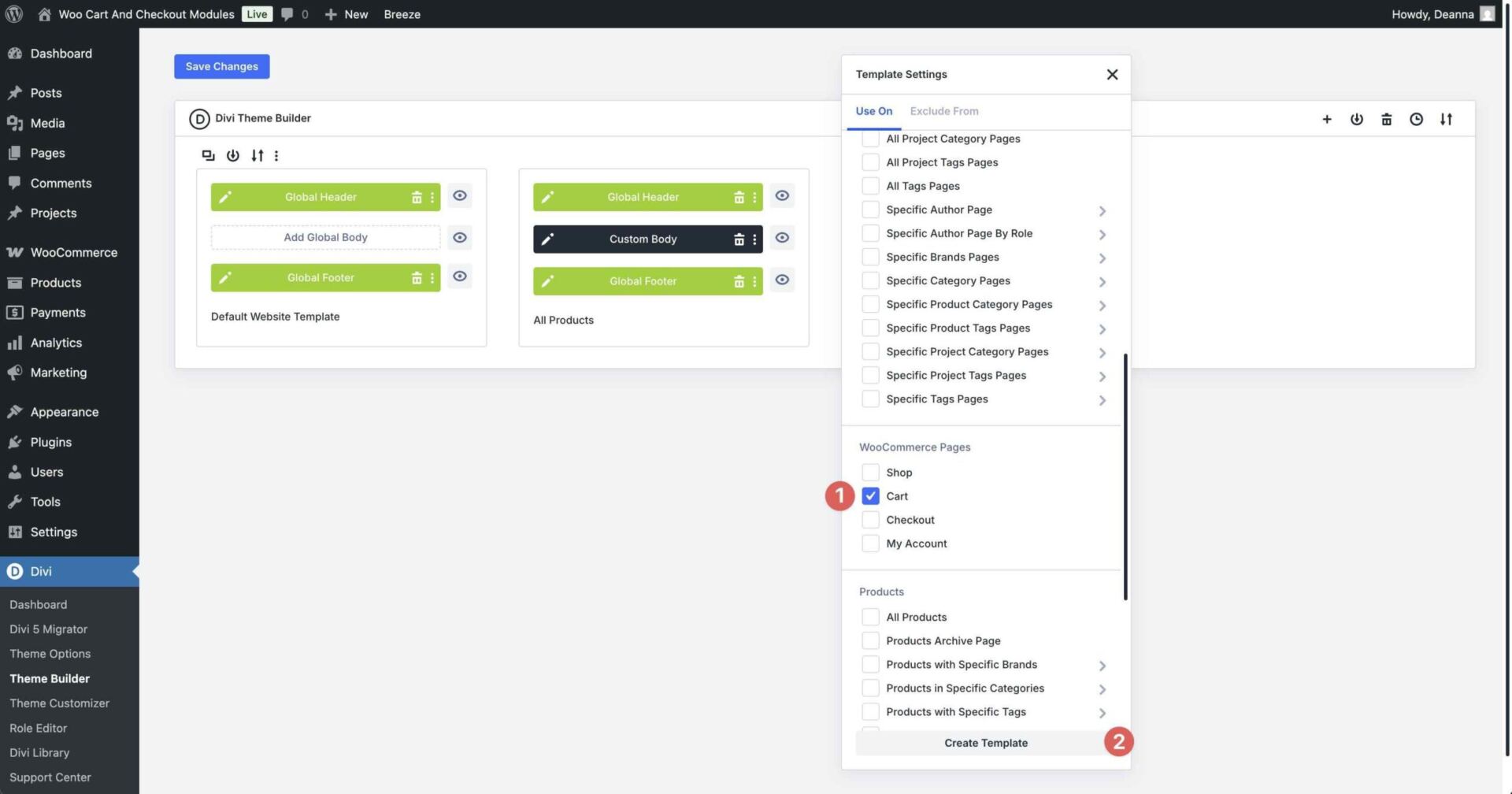Expand Products with Specific Tags options
The height and width of the screenshot is (794, 1512).
(1102, 712)
